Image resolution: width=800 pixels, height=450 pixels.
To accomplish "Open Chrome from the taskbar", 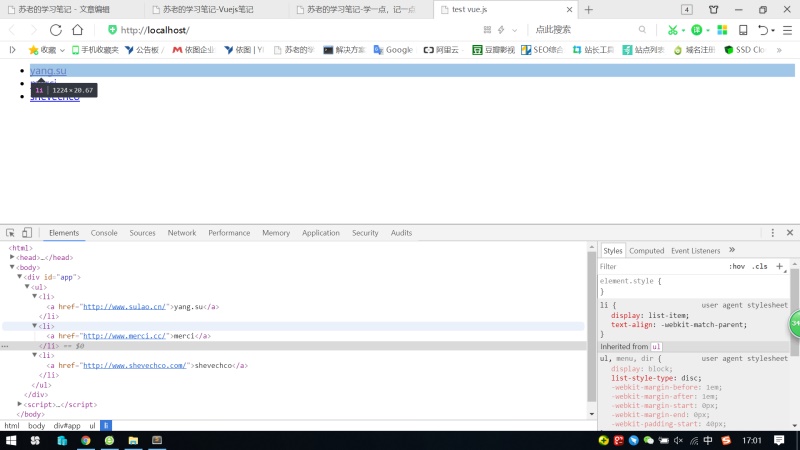I will coord(85,440).
